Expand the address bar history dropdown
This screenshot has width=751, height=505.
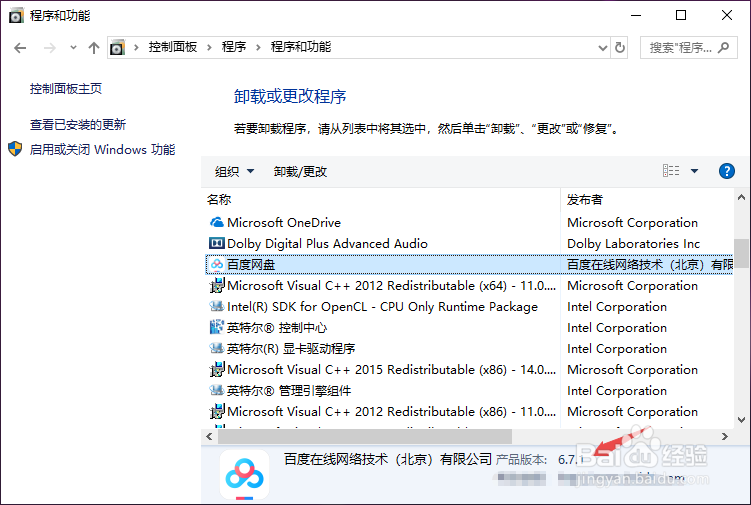click(603, 48)
